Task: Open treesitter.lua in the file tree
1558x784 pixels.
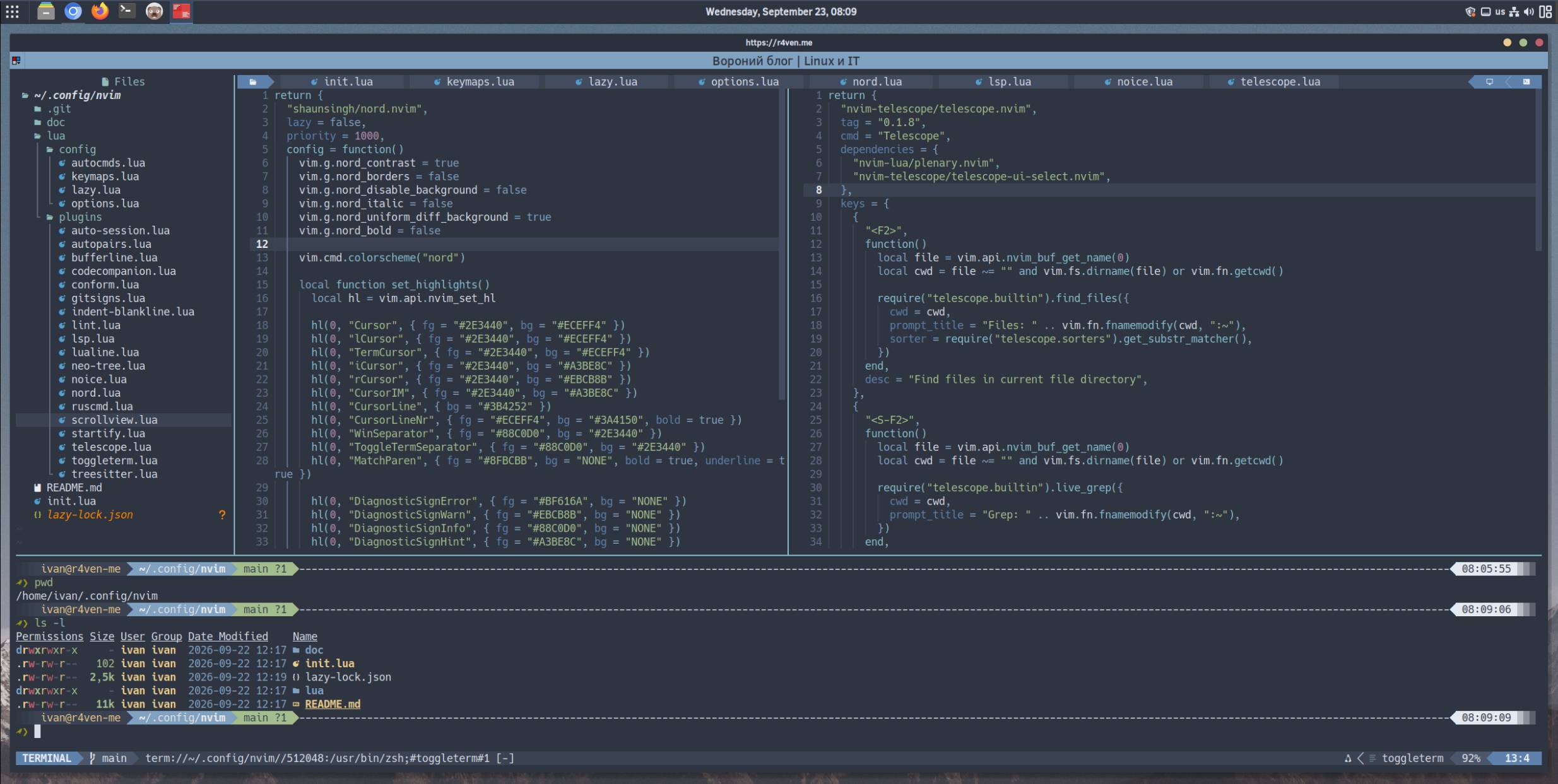Action: point(108,474)
